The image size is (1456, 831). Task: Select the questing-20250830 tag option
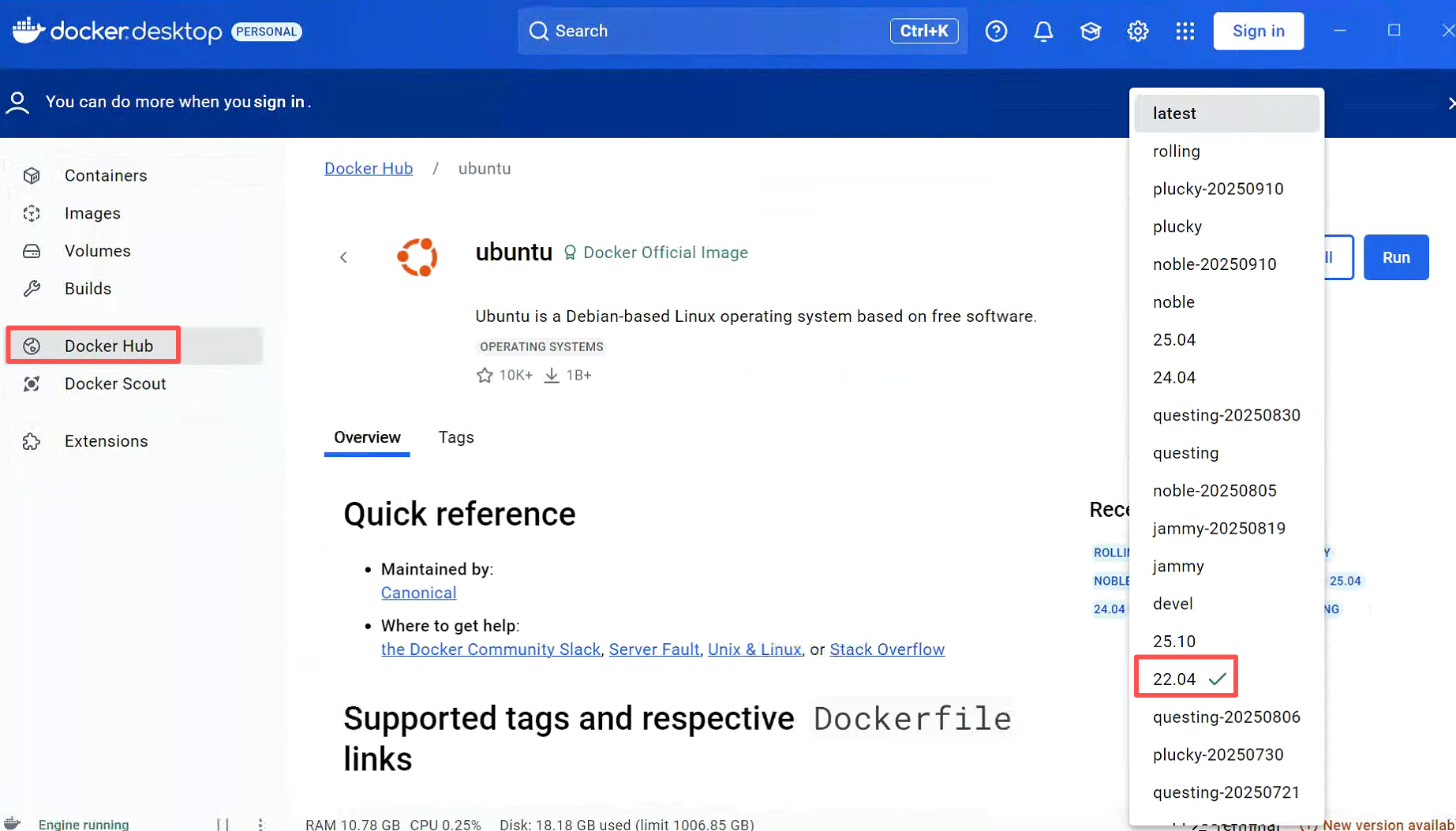pos(1226,415)
